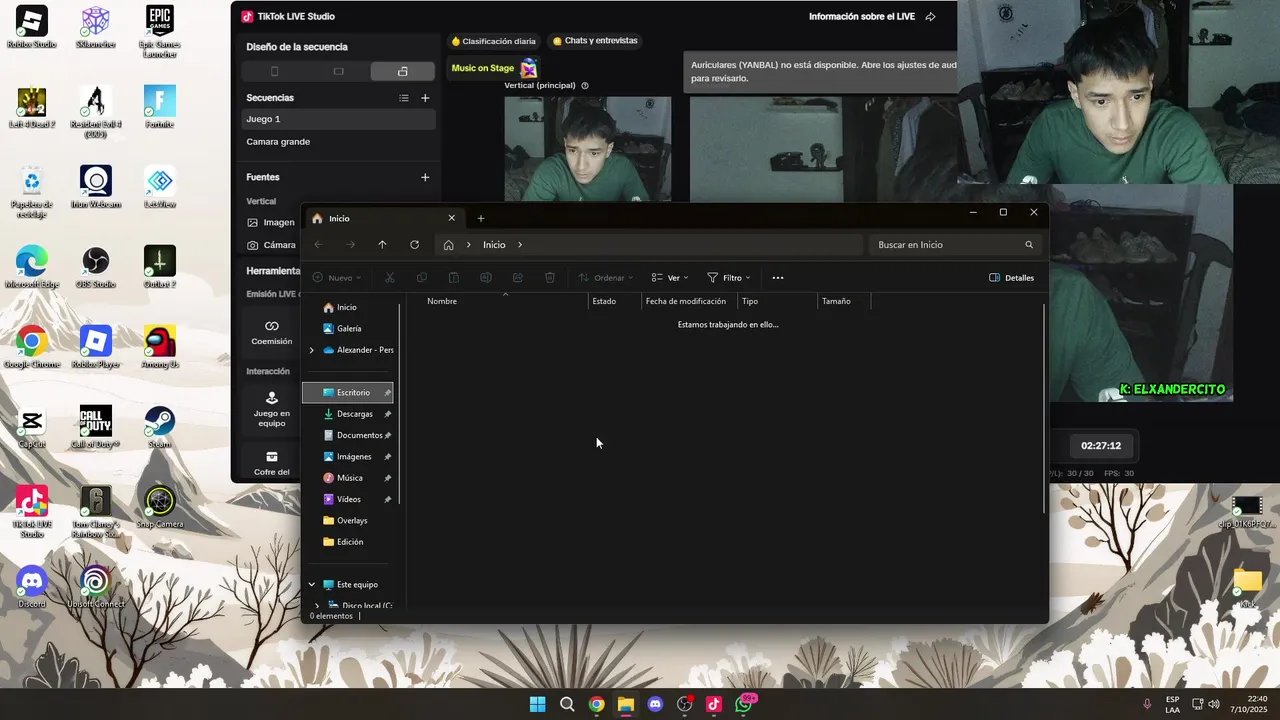Open the Ver view dropdown
The width and height of the screenshot is (1280, 720).
point(670,278)
